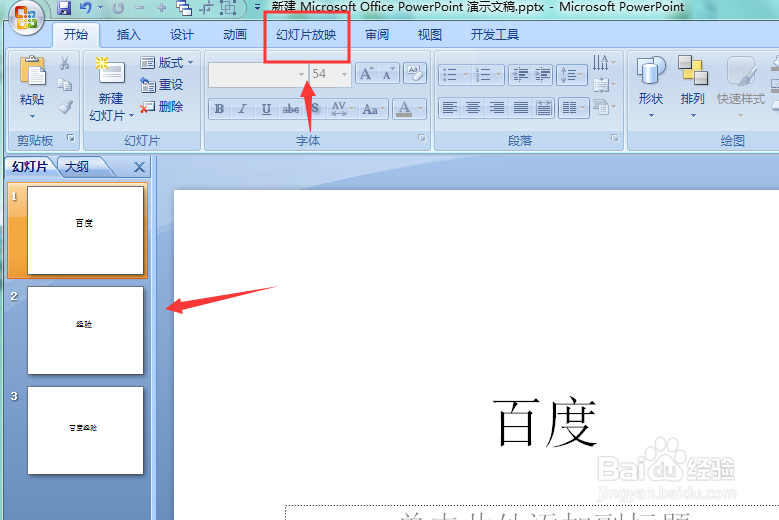
Task: Select slide 2 thumbnail 经验
Action: click(85, 330)
